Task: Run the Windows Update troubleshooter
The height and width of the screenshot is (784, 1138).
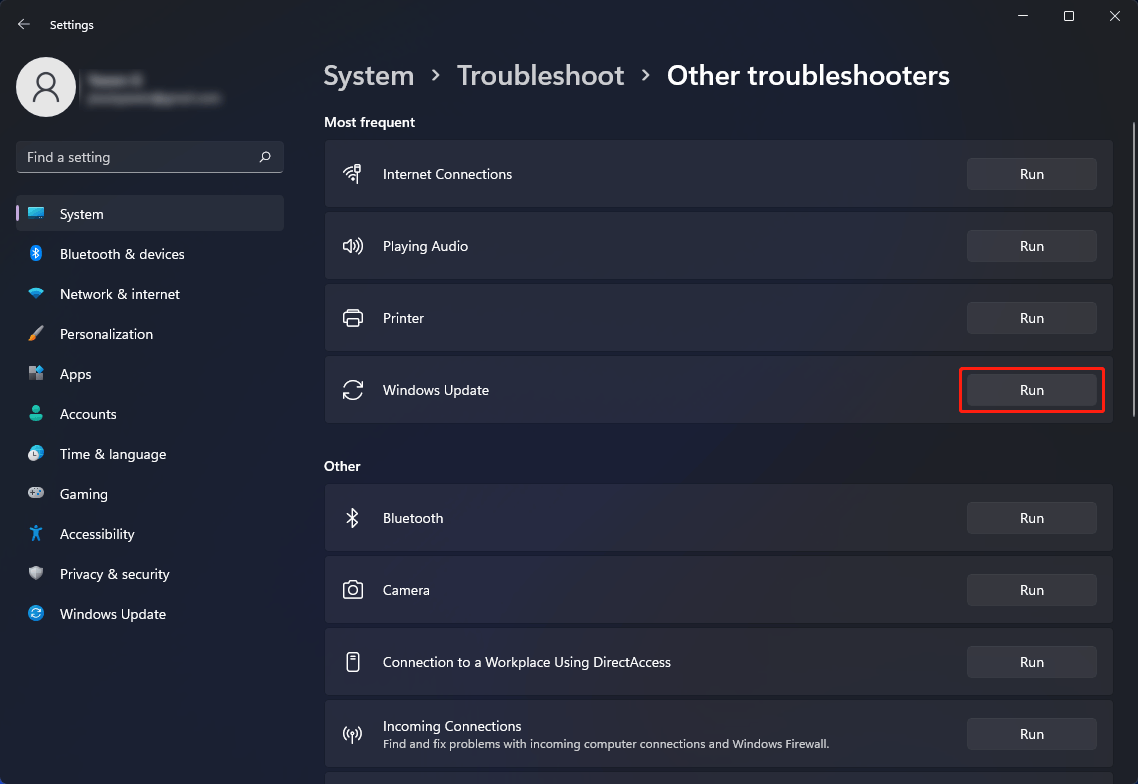Action: [x=1031, y=390]
